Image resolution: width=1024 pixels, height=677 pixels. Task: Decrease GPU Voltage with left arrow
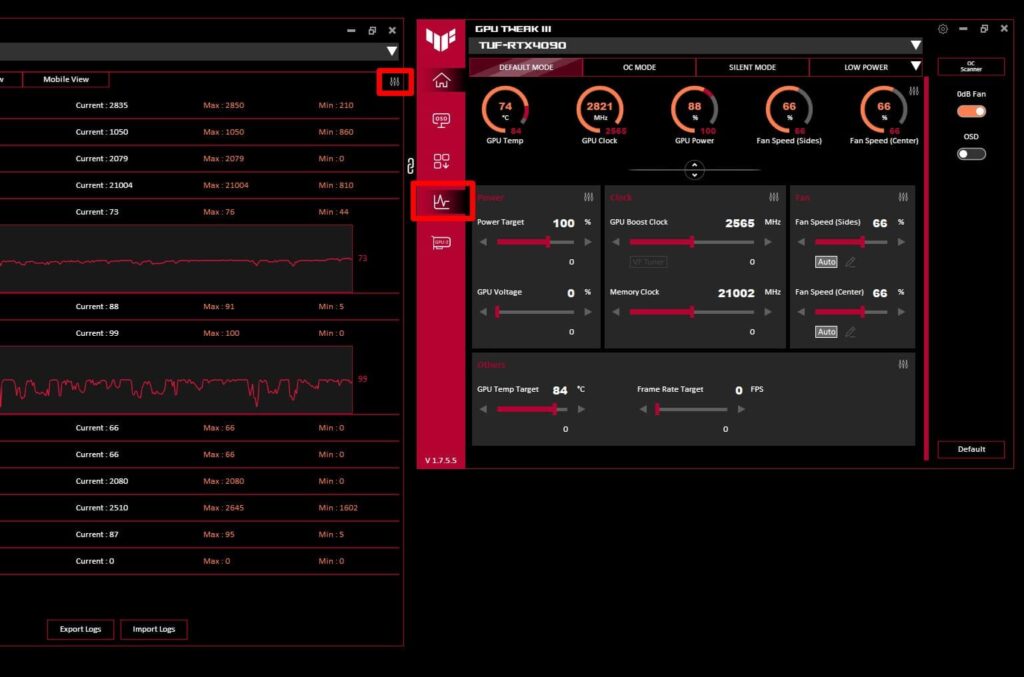[483, 312]
